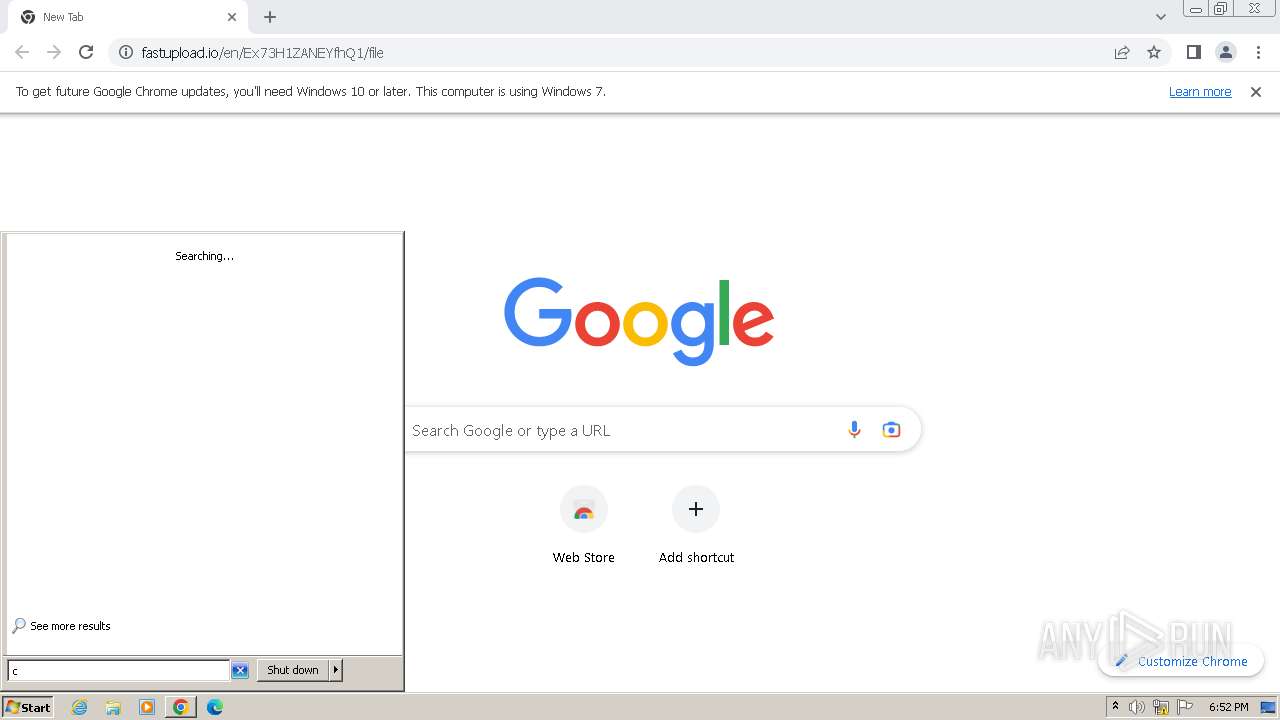Search by image with Google Lens icon

point(891,430)
